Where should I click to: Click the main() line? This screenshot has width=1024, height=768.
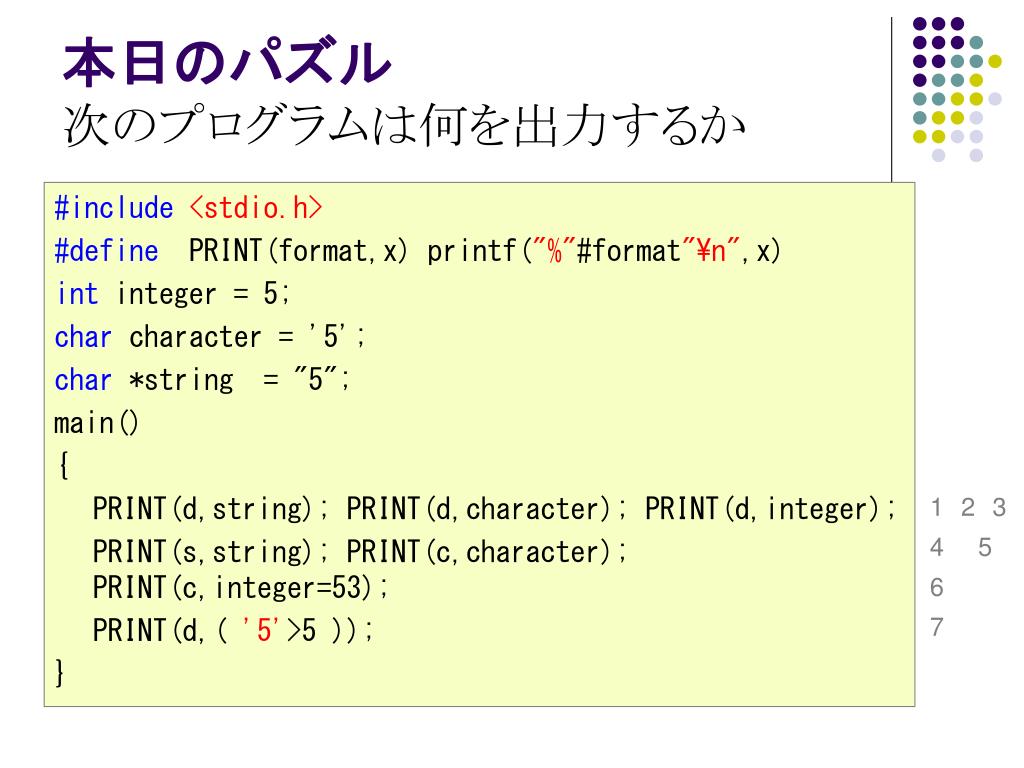(x=96, y=423)
